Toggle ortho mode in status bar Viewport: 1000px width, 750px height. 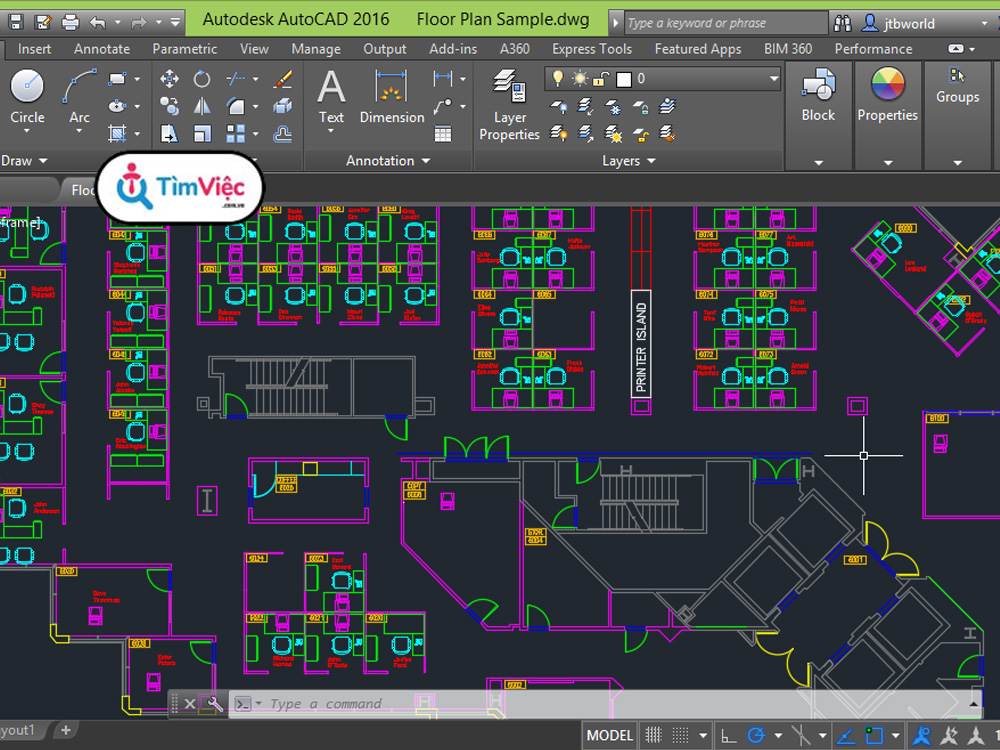729,736
